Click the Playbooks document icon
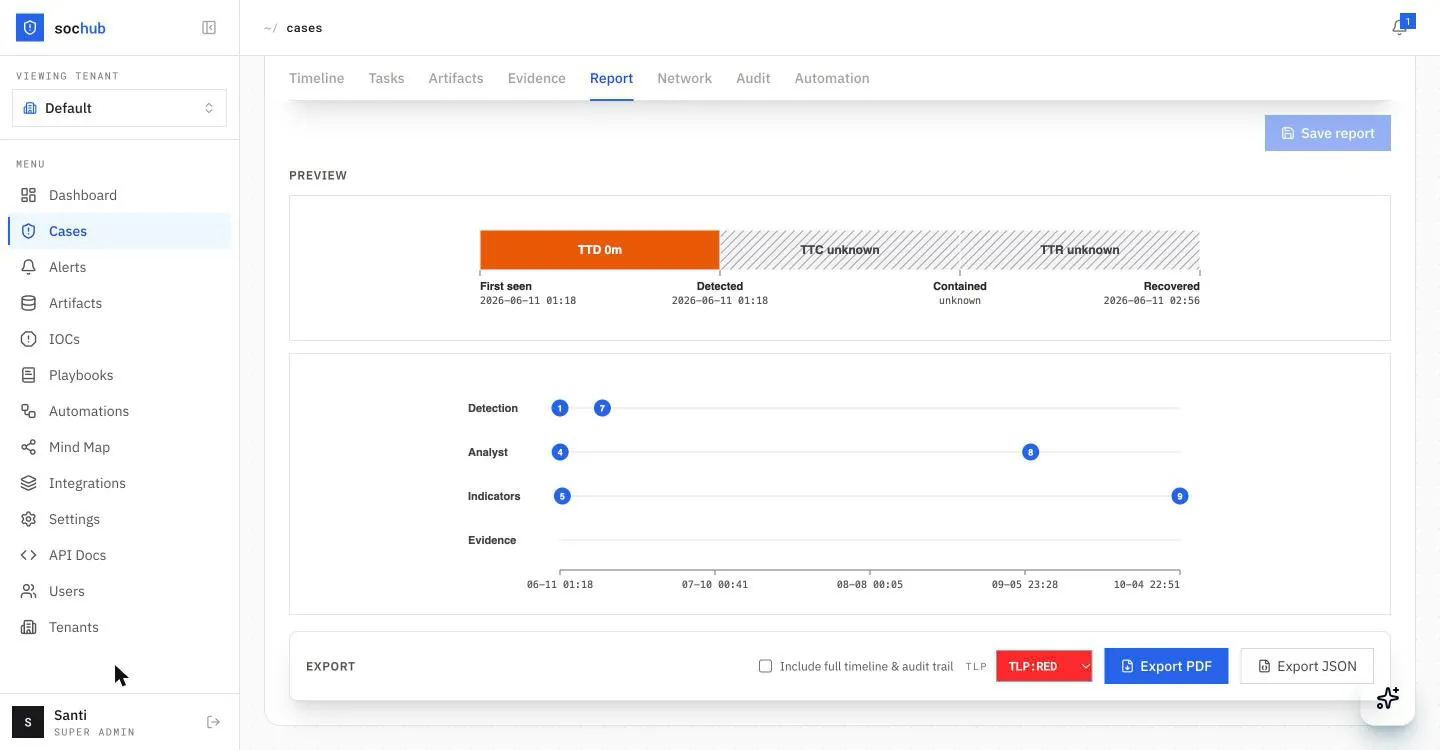Viewport: 1440px width, 750px height. point(29,375)
